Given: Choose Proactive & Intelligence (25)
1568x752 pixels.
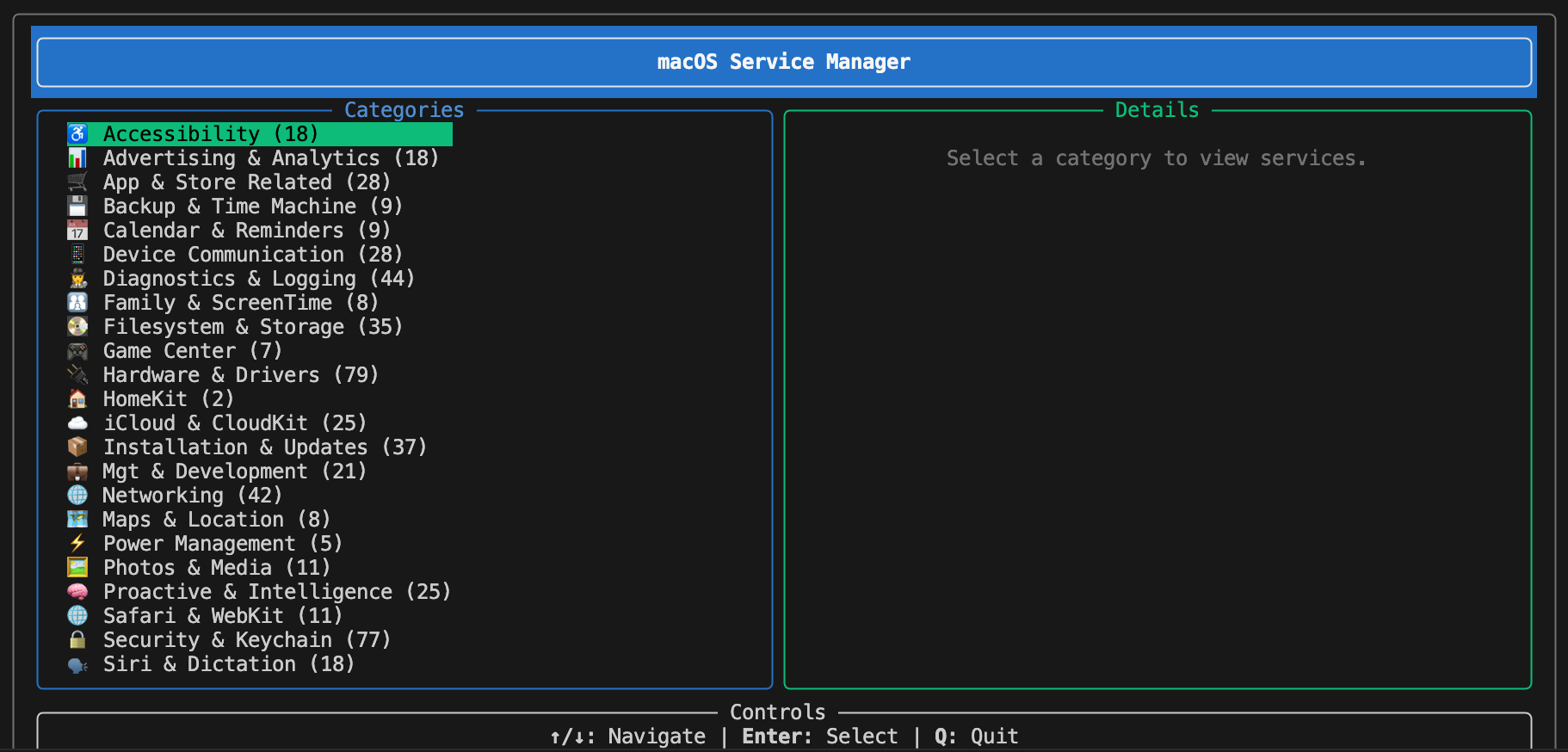Looking at the screenshot, I should tap(277, 591).
